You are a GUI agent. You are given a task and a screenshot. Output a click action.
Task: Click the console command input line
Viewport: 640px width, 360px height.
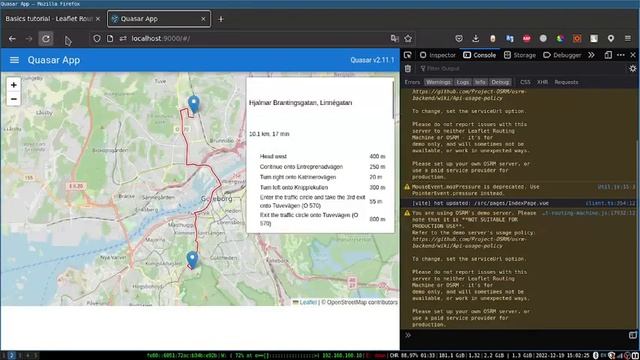pyautogui.click(x=518, y=335)
